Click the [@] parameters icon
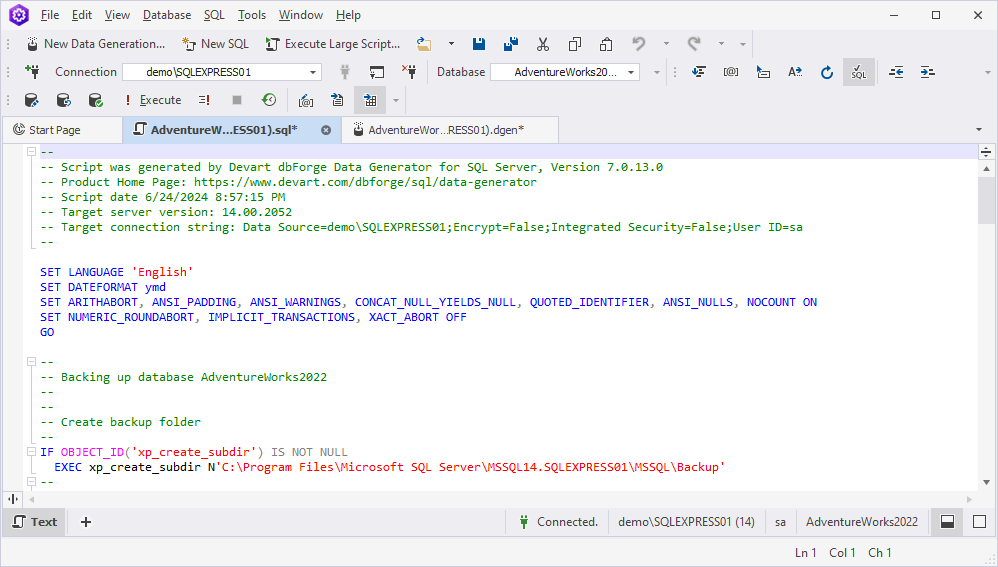The height and width of the screenshot is (567, 998). point(731,72)
